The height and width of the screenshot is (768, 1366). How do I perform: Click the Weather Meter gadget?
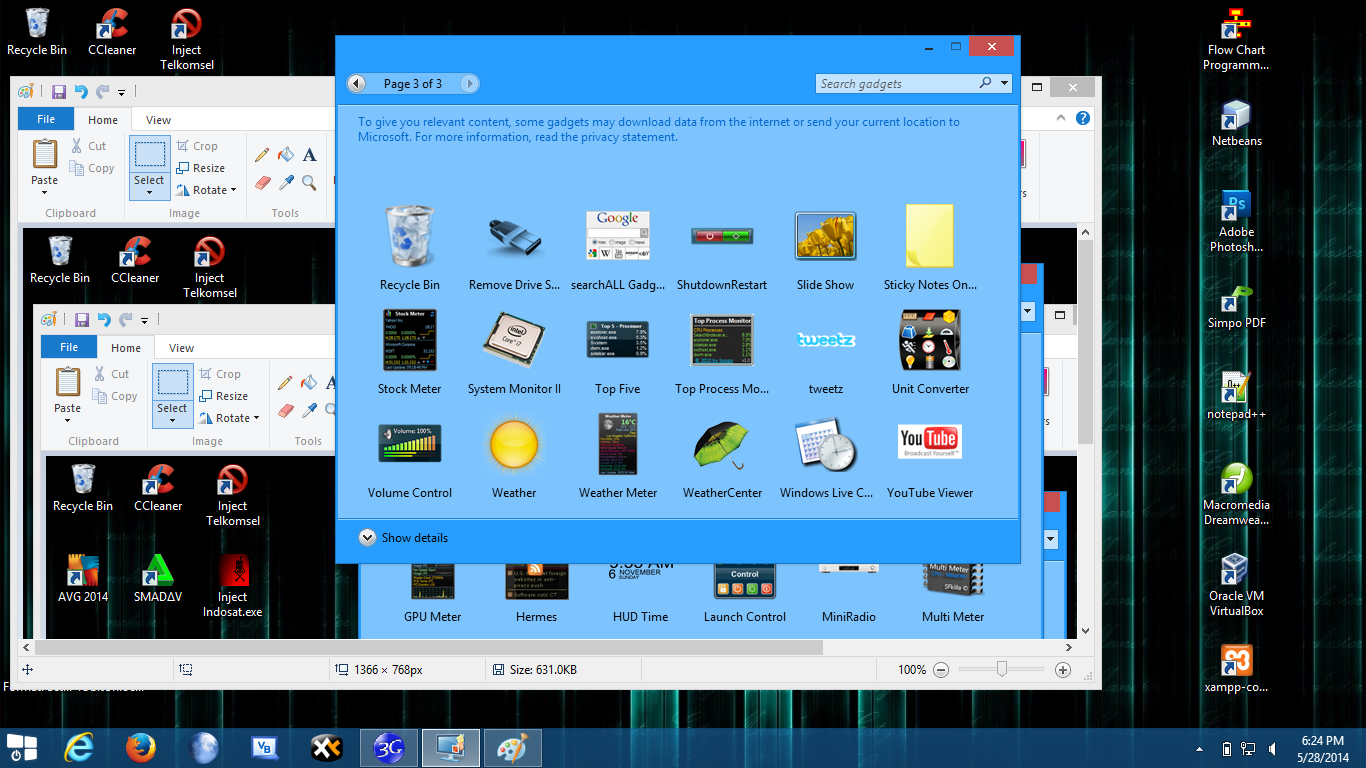618,444
